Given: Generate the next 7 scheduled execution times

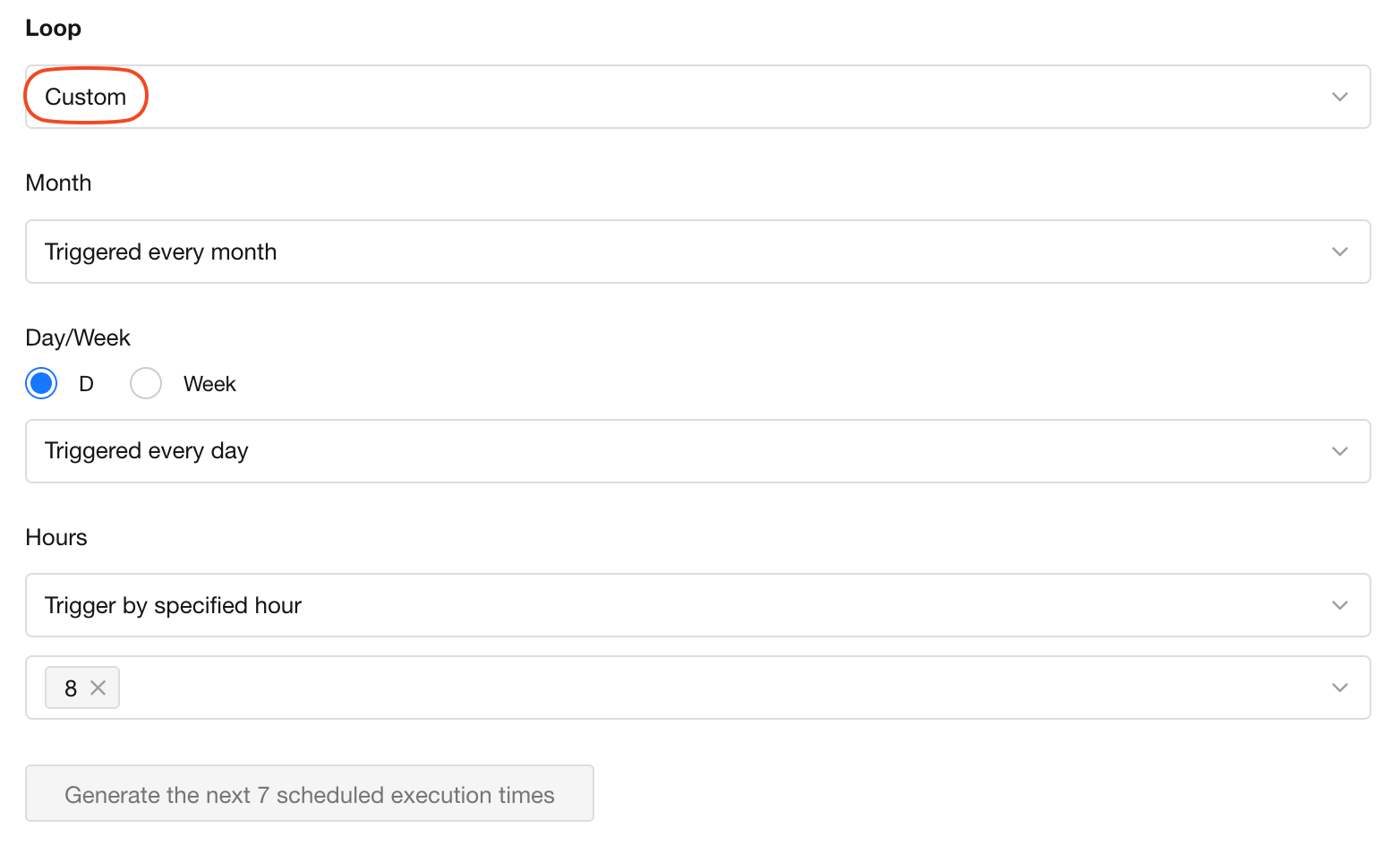Looking at the screenshot, I should coord(310,793).
